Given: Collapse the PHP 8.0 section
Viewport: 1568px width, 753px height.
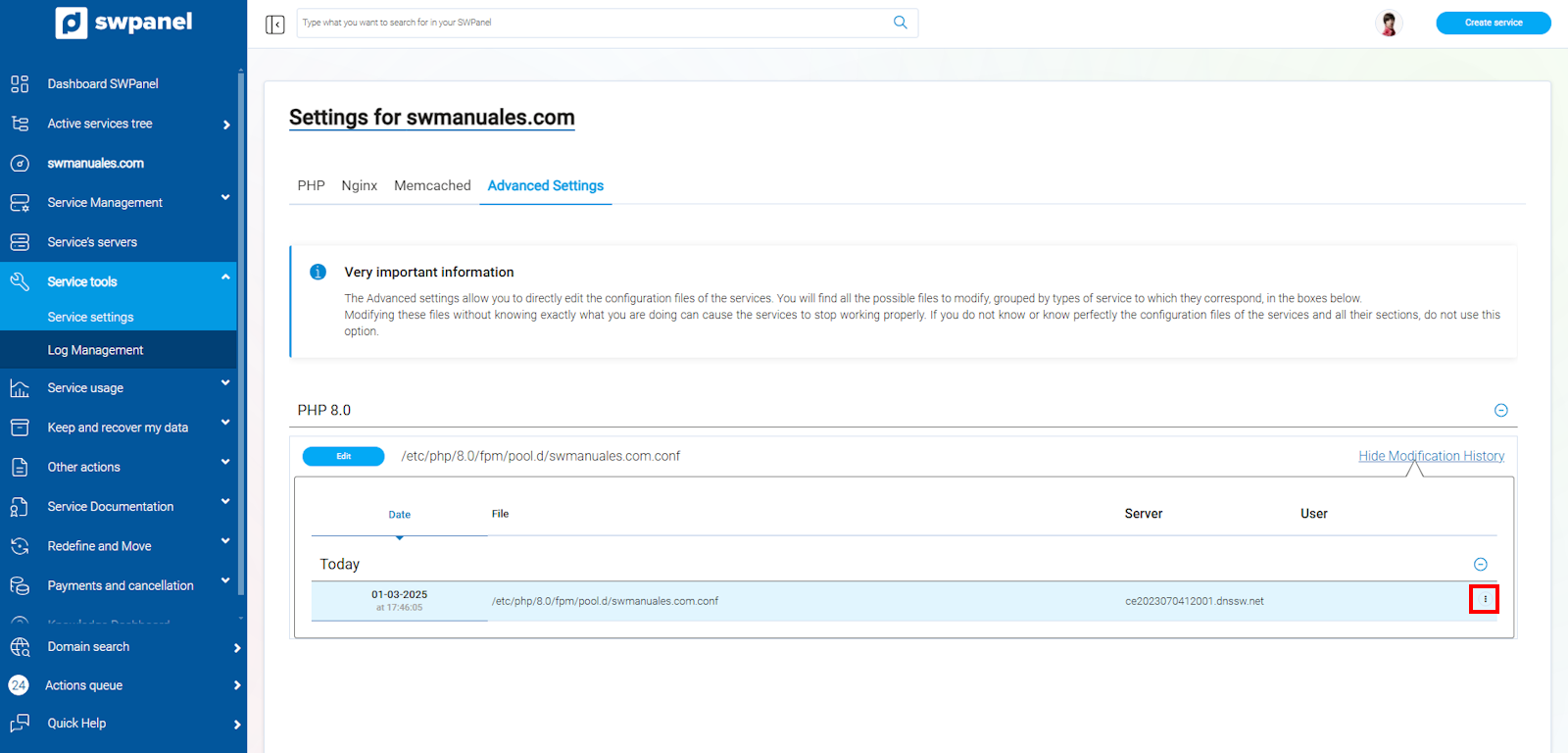Looking at the screenshot, I should 1500,411.
